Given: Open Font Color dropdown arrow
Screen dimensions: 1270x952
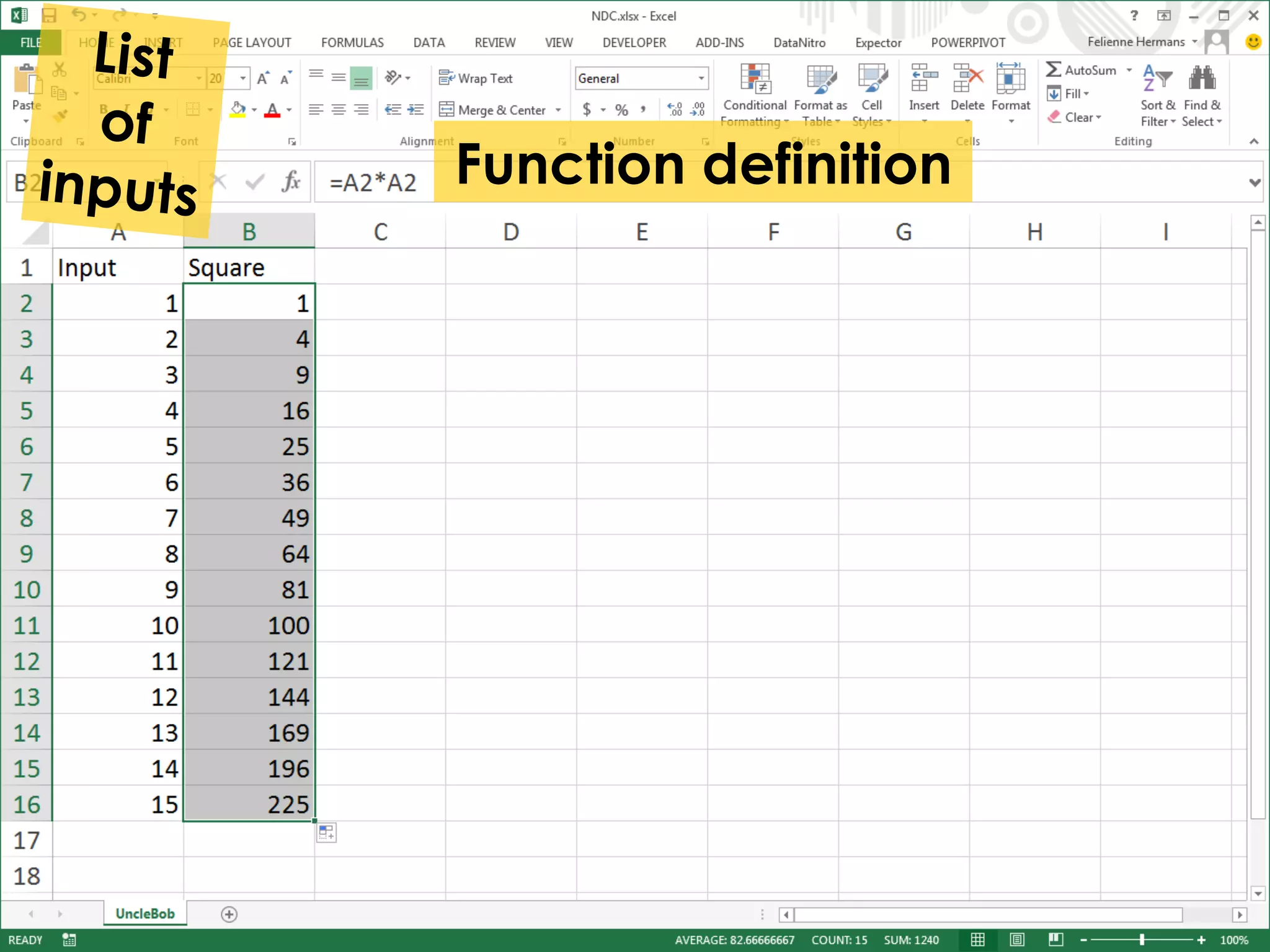Looking at the screenshot, I should pos(289,110).
